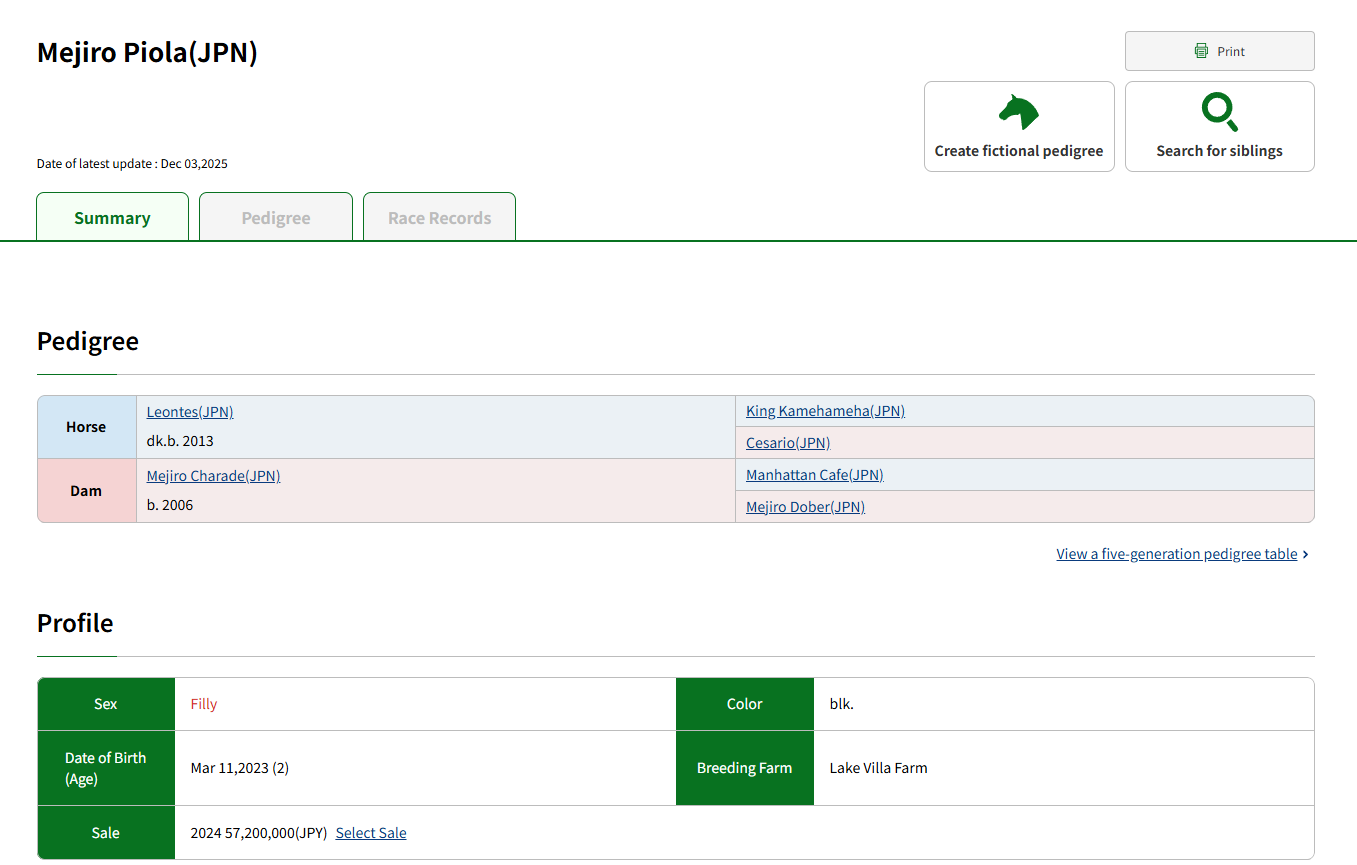Screen dimensions: 1357x865
Task: View a five-generation pedigree table
Action: coord(1177,554)
